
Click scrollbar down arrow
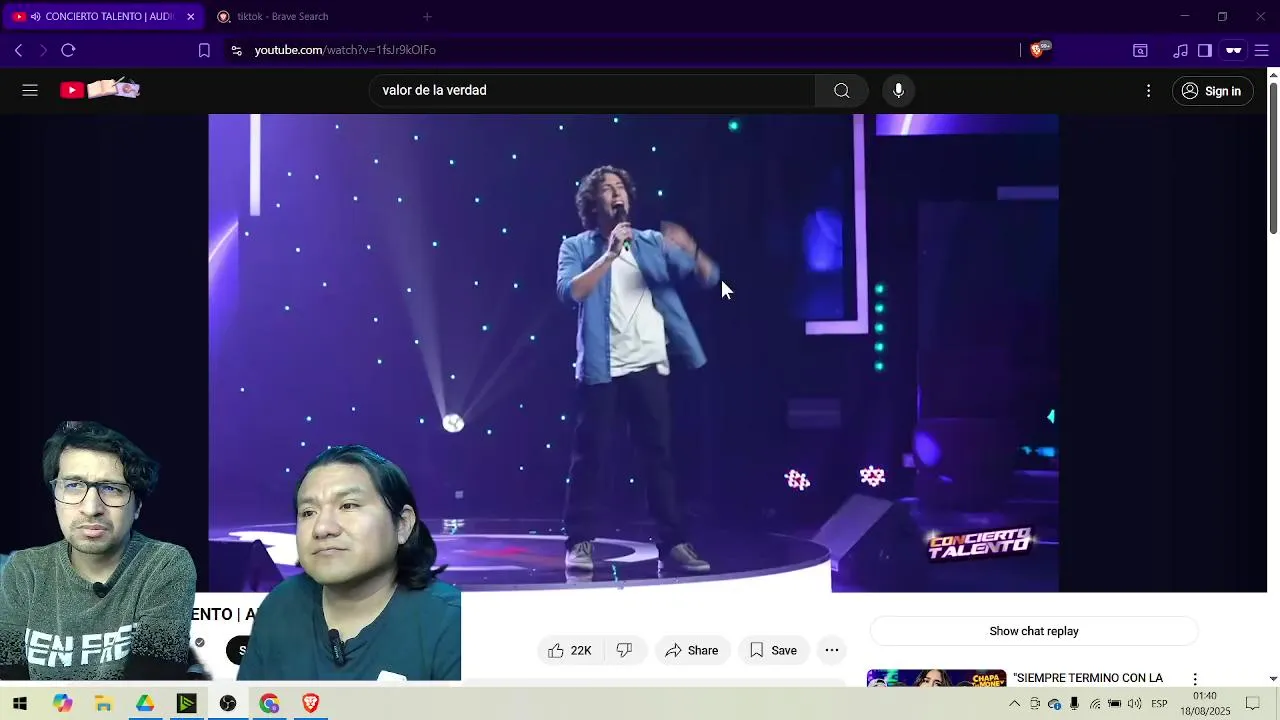1273,679
